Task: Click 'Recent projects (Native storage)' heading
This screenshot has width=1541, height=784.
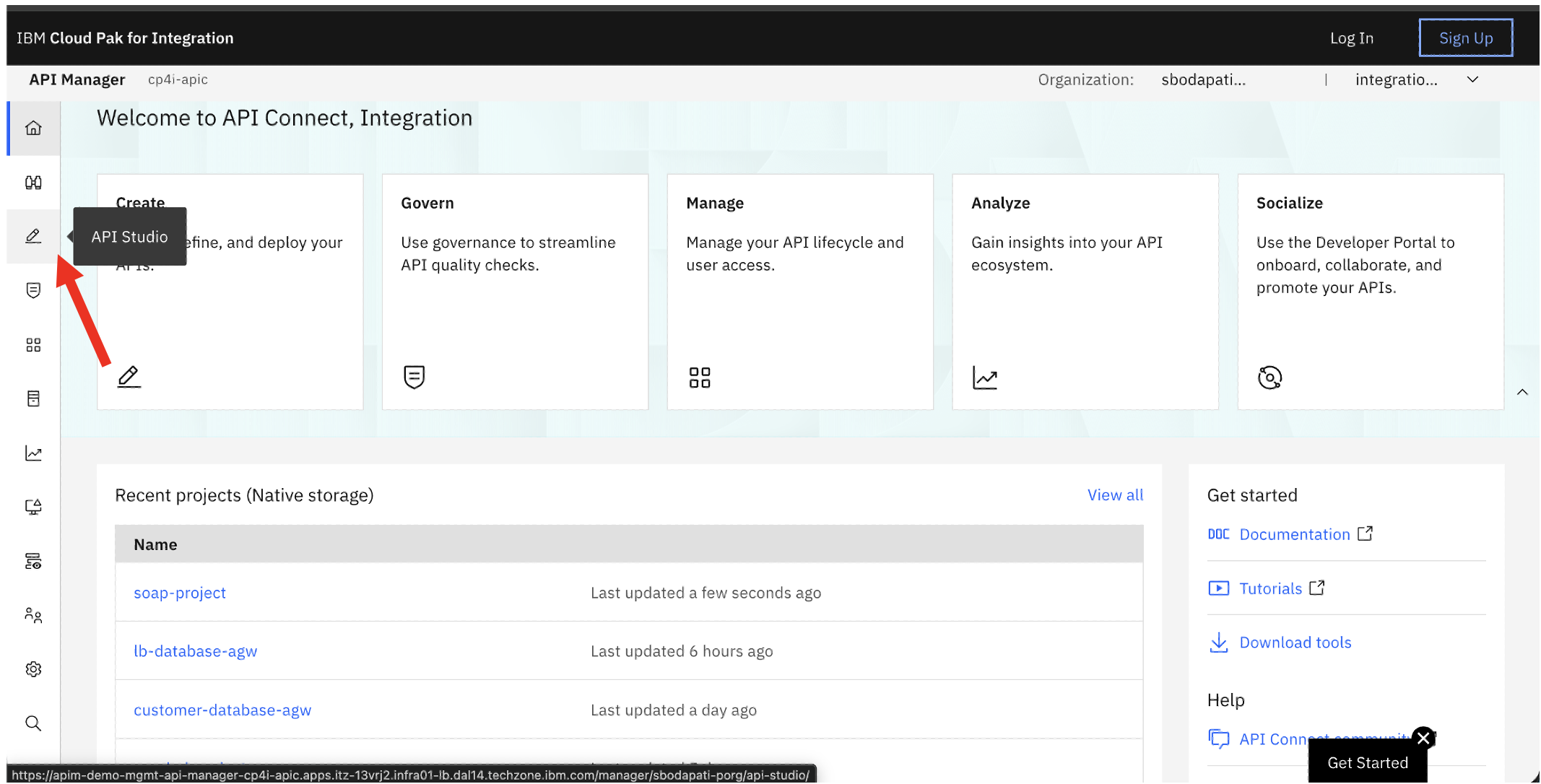Action: click(x=244, y=495)
